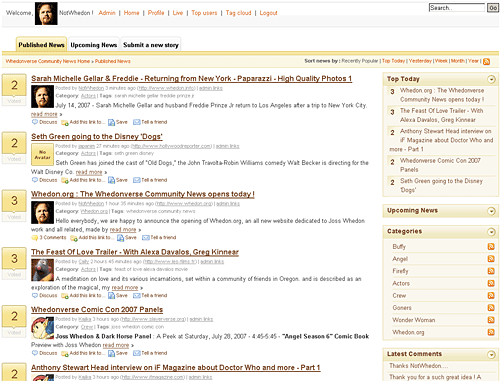Collapse the Categories panel
This screenshot has height=381, width=500.
pos(491,232)
